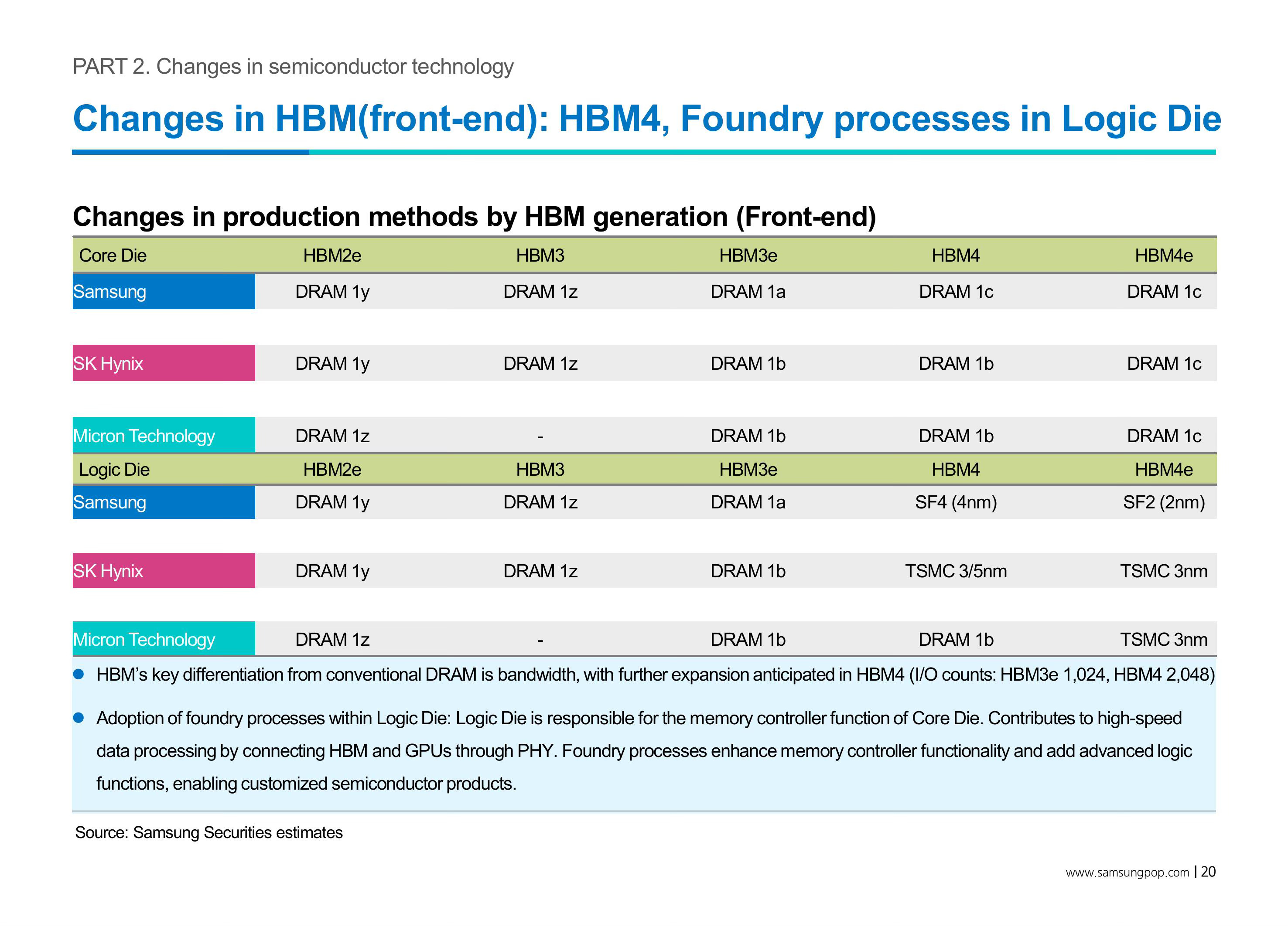Click the Micron Technology label in Core Die section
This screenshot has width=1288, height=927.
[x=164, y=436]
